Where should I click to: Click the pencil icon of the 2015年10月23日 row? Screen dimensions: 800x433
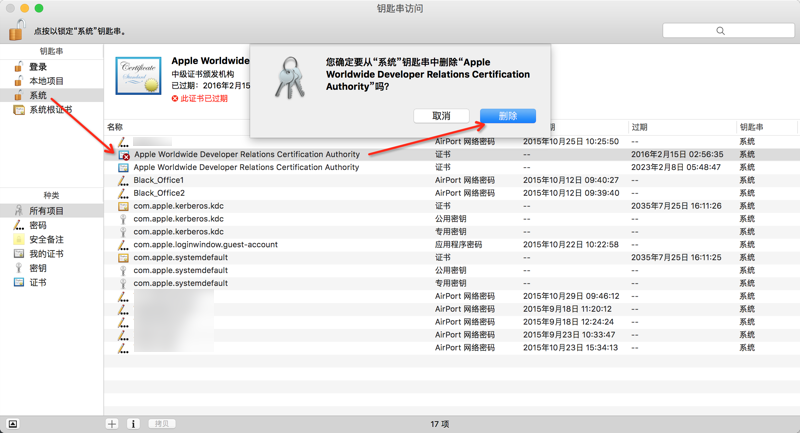pos(123,348)
